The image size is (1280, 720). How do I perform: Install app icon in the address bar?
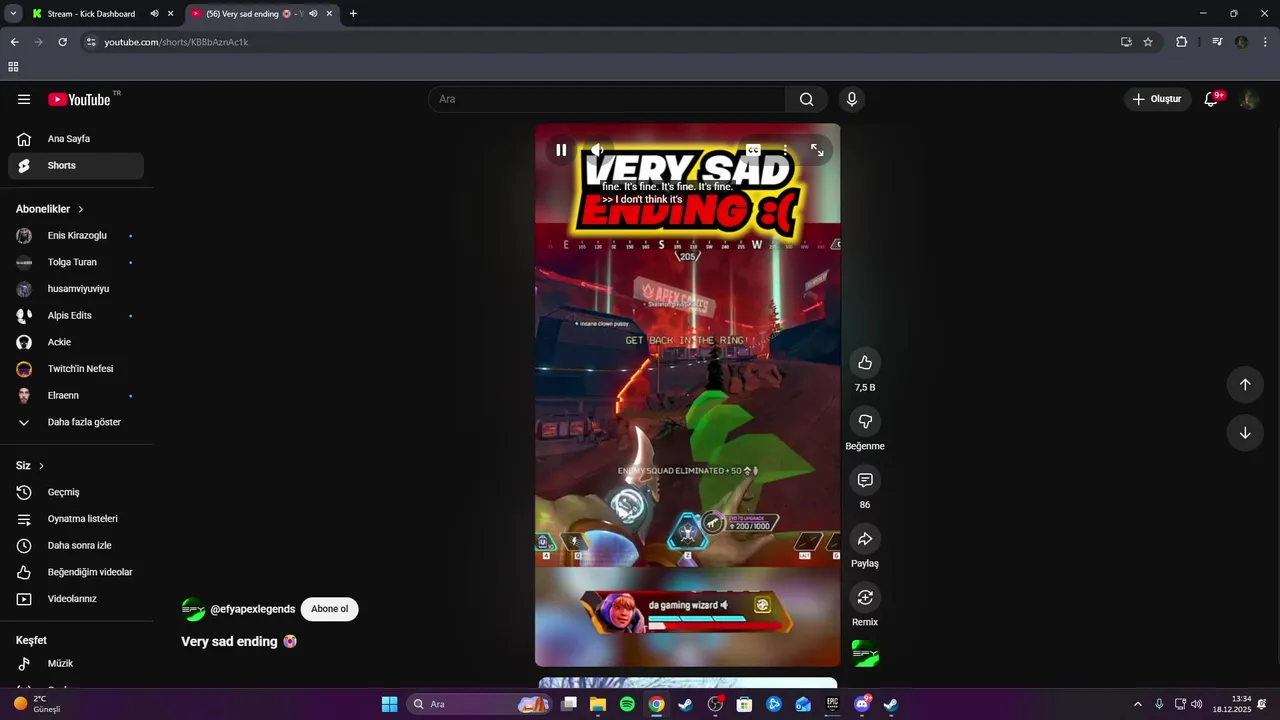click(x=1126, y=42)
